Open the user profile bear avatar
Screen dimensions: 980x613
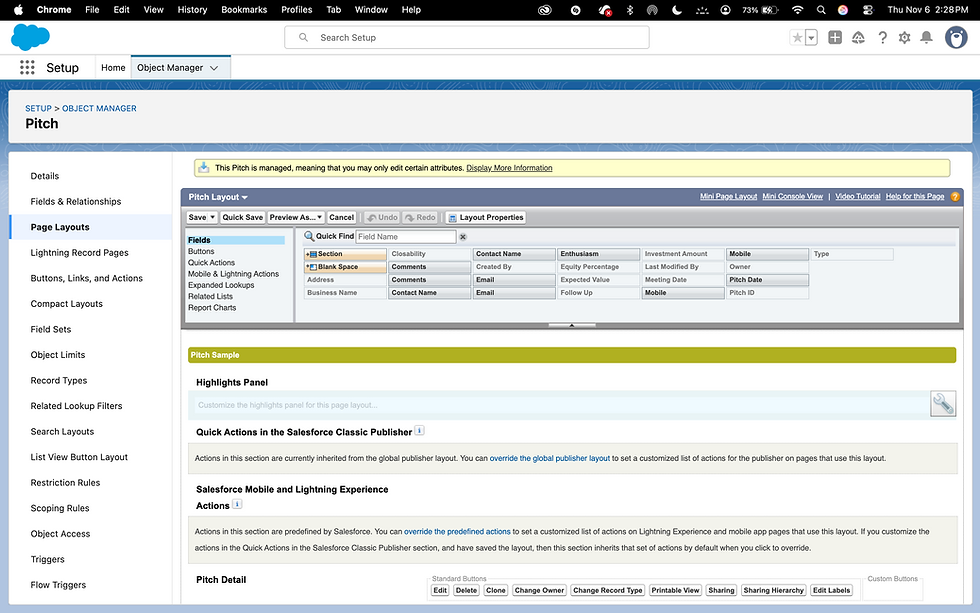956,37
